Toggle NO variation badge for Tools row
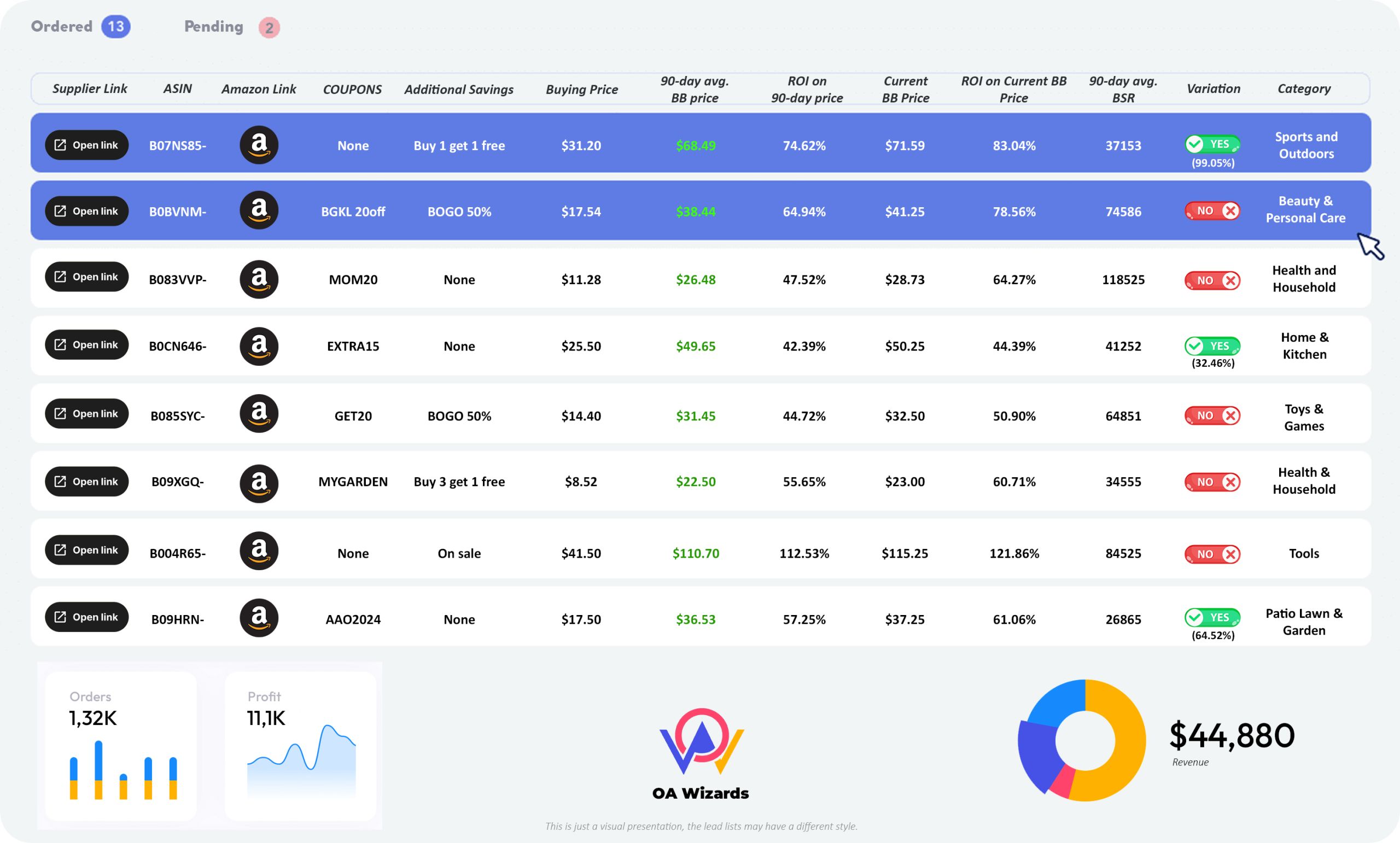 coord(1212,554)
